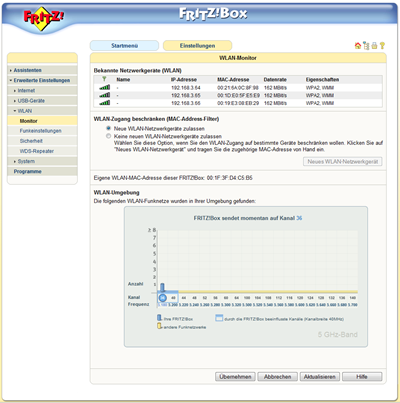Click the Übernehmen button

tap(235, 377)
